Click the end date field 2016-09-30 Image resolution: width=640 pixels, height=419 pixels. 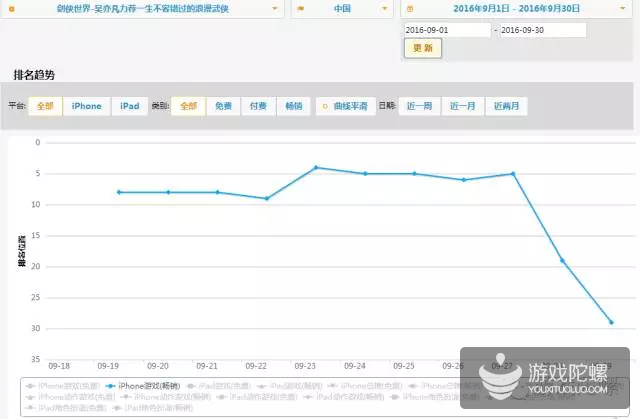click(x=543, y=30)
